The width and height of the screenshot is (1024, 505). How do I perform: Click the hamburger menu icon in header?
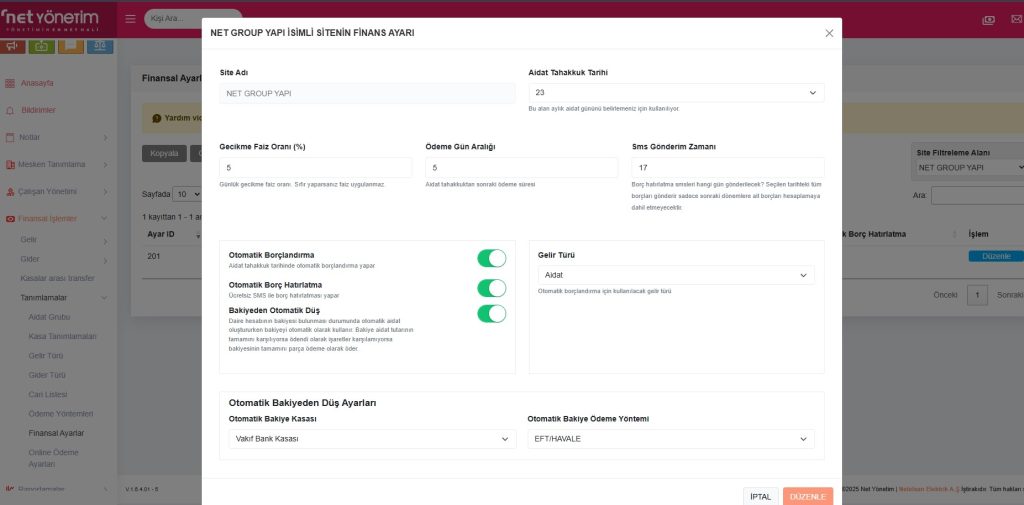[x=131, y=19]
